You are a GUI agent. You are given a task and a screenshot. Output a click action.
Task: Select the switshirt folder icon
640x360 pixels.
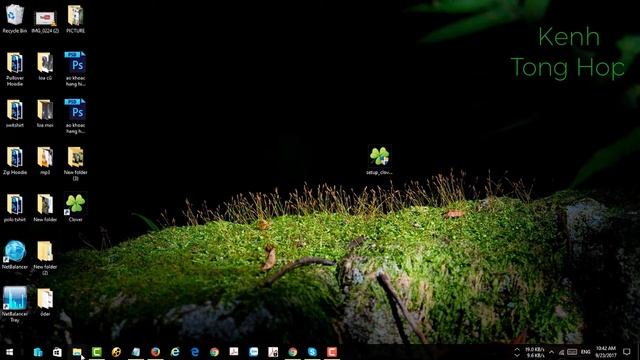[x=15, y=113]
